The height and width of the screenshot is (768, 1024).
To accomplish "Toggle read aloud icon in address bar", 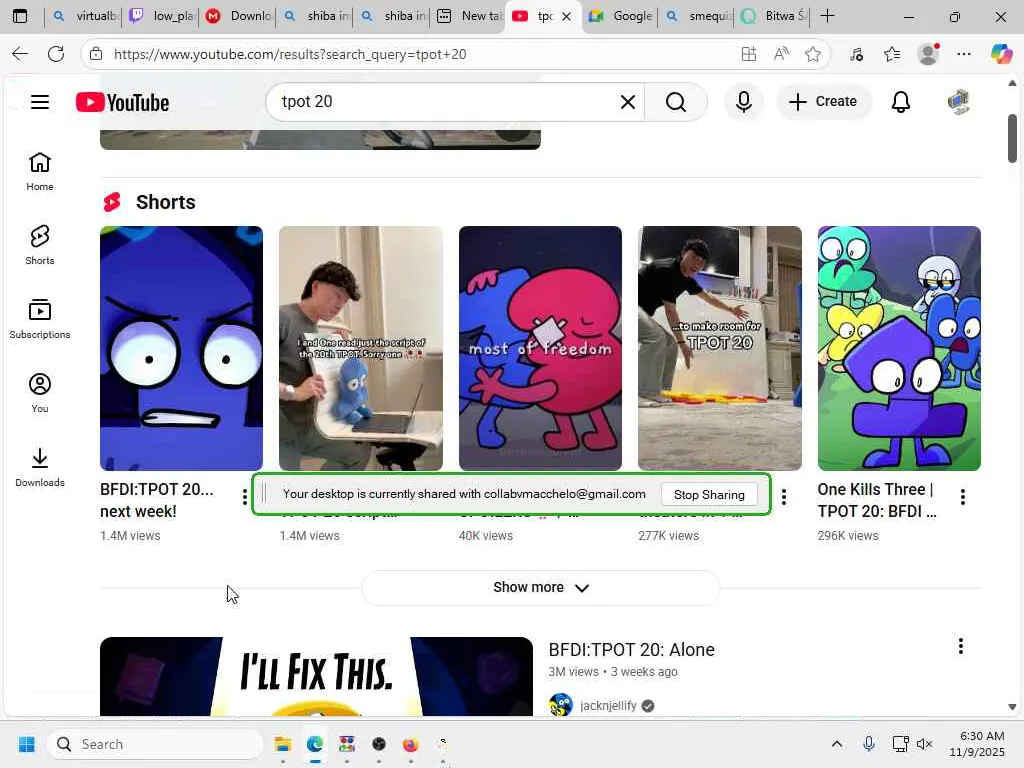I will [781, 54].
